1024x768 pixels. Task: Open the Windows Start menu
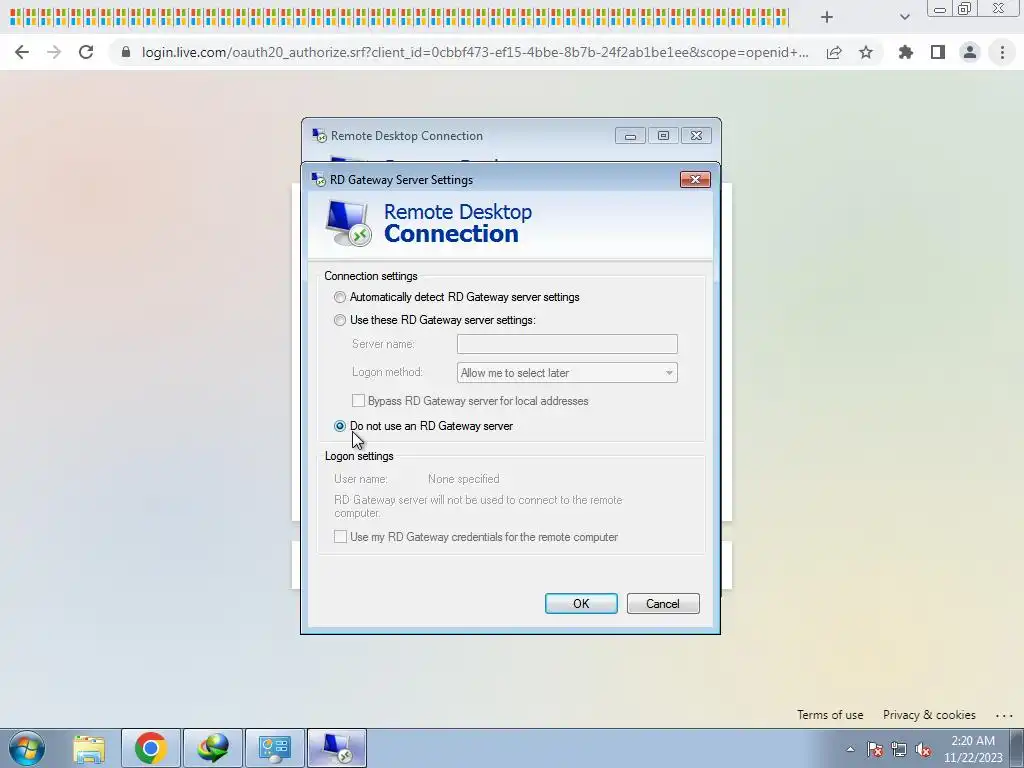tap(27, 748)
